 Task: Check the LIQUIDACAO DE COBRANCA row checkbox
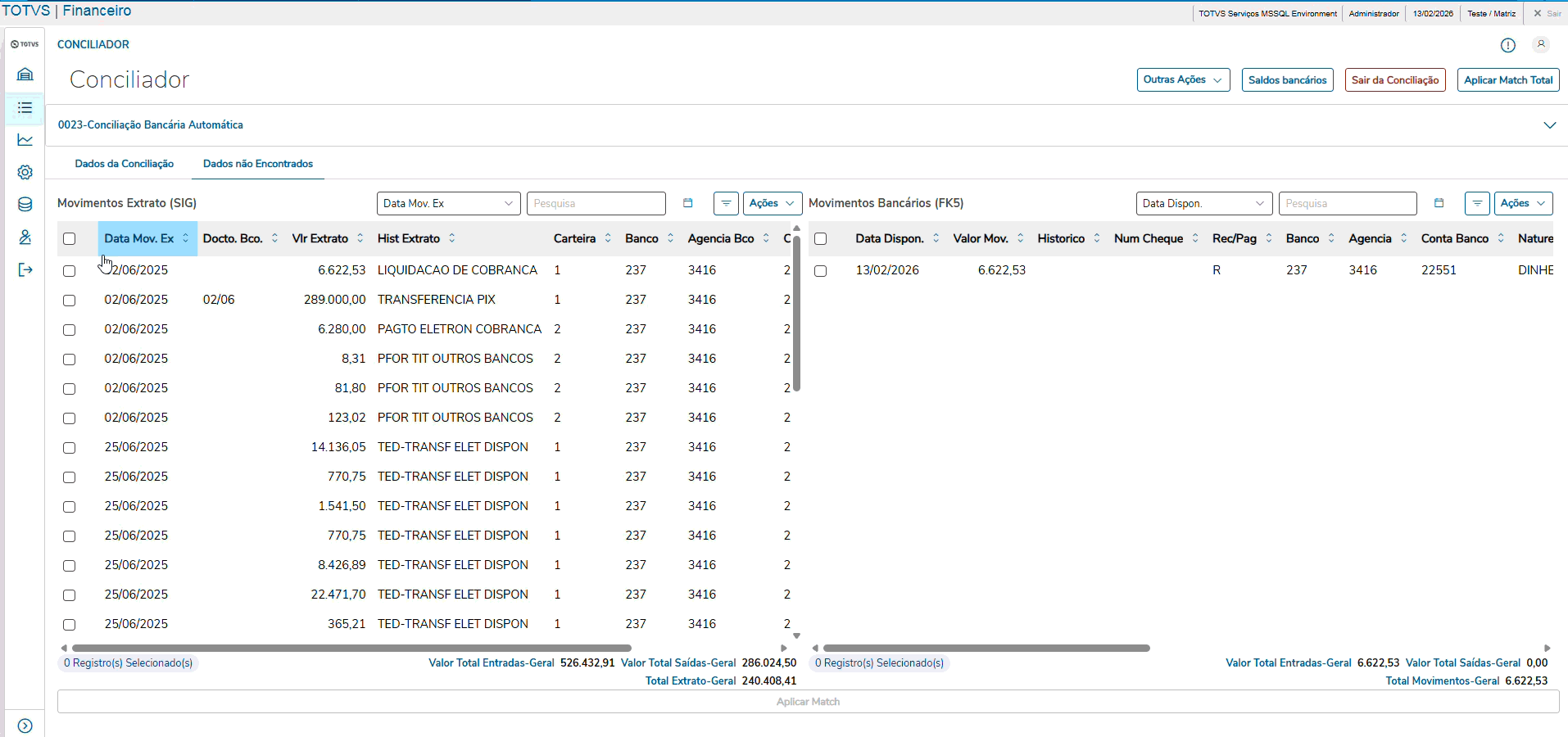(x=70, y=271)
